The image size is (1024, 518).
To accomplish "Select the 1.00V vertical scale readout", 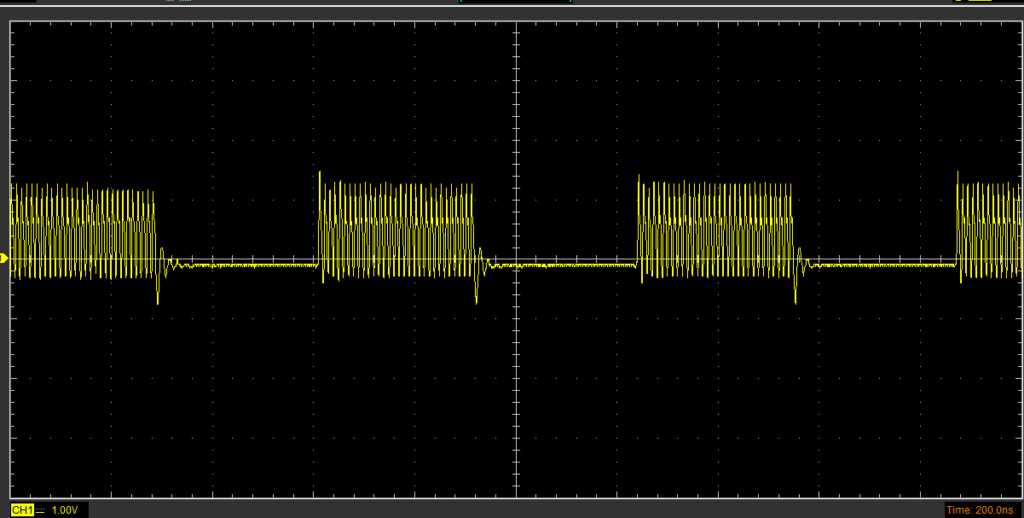I will 66,510.
